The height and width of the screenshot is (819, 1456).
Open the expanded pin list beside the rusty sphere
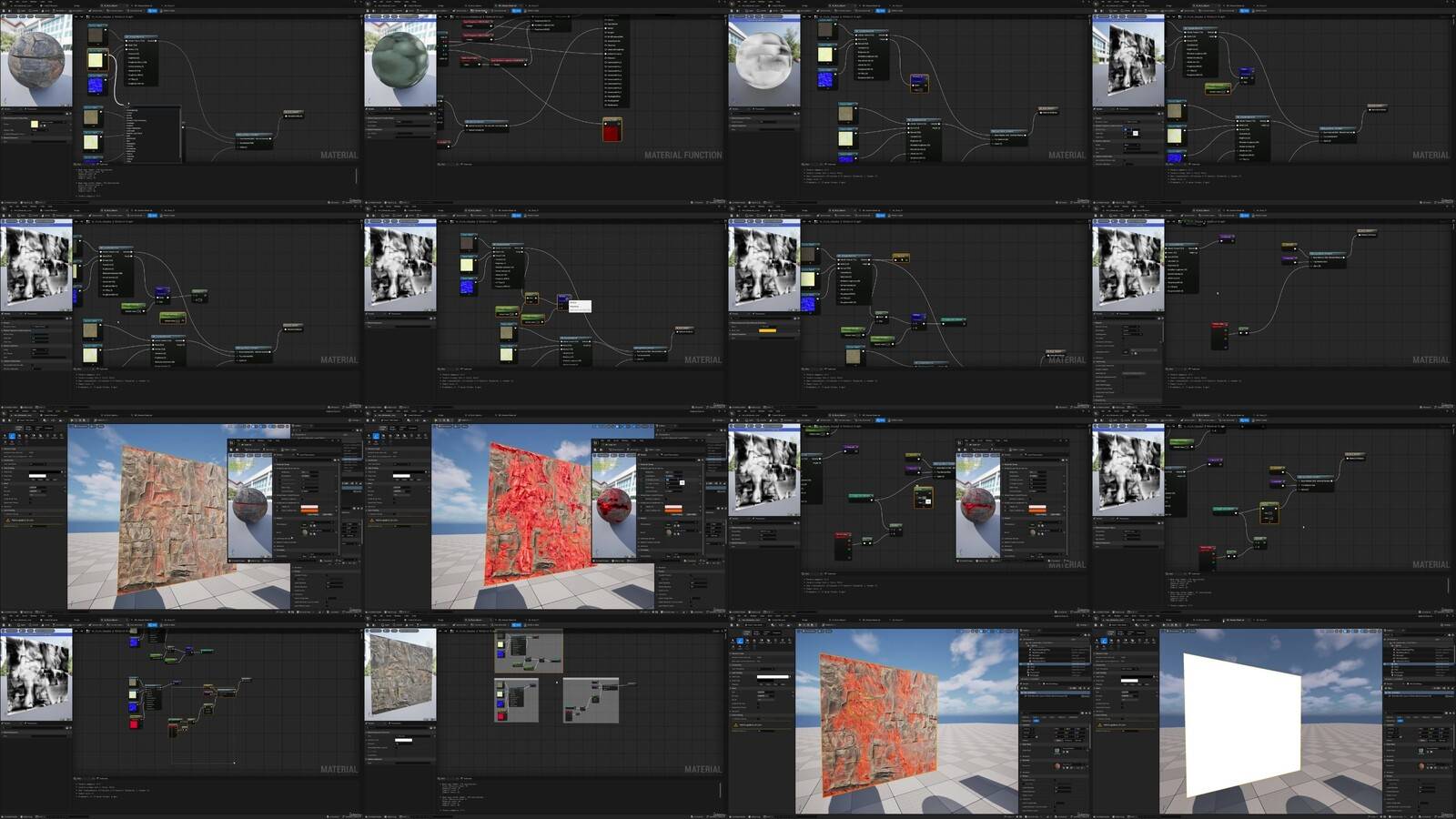coord(153,135)
